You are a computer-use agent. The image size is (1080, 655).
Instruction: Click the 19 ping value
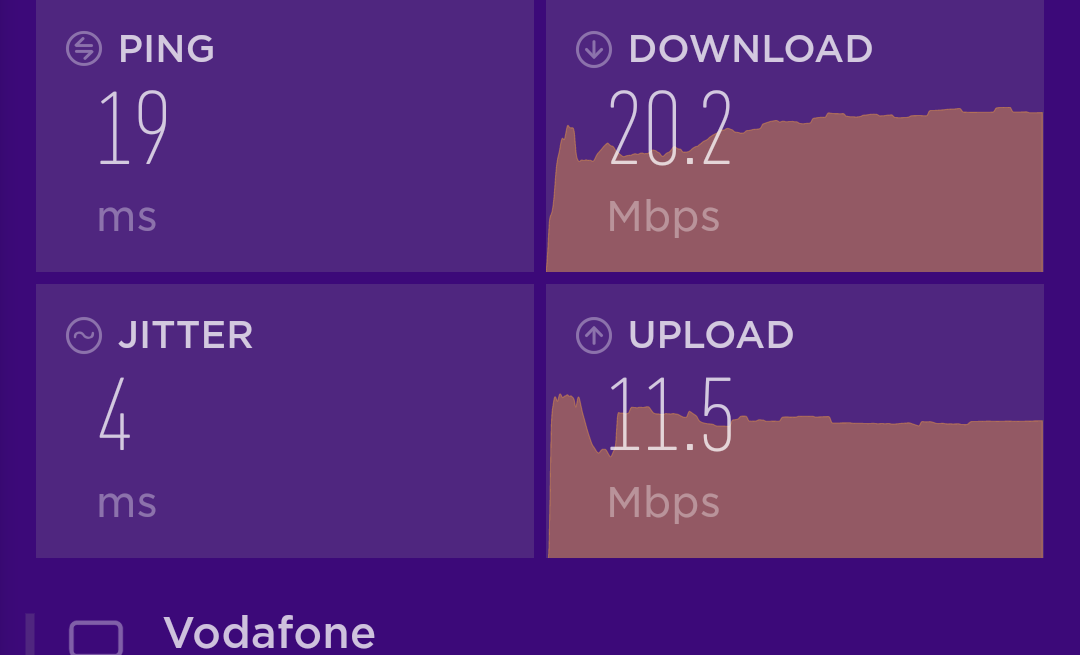(133, 127)
